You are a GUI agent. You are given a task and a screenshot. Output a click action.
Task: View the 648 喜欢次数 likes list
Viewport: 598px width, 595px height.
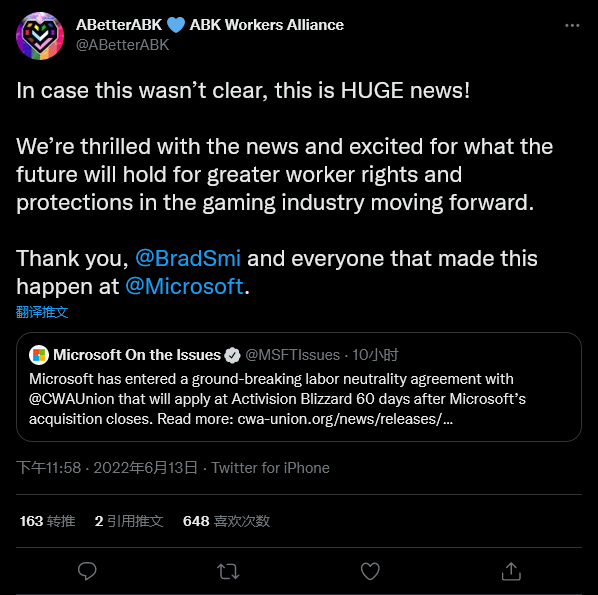point(226,521)
